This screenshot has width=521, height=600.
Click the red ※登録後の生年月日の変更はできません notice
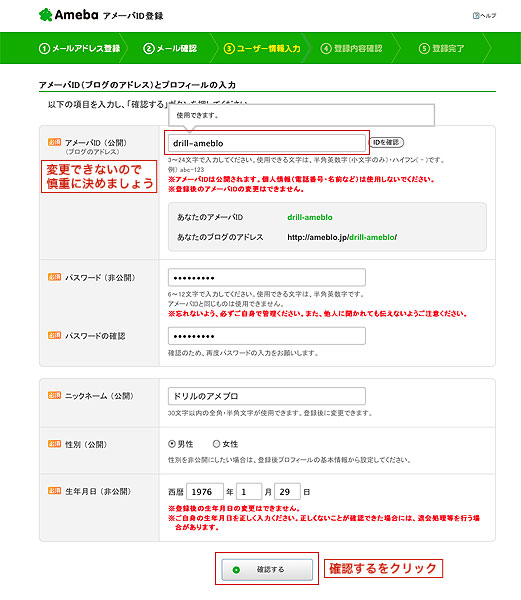pyautogui.click(x=234, y=509)
